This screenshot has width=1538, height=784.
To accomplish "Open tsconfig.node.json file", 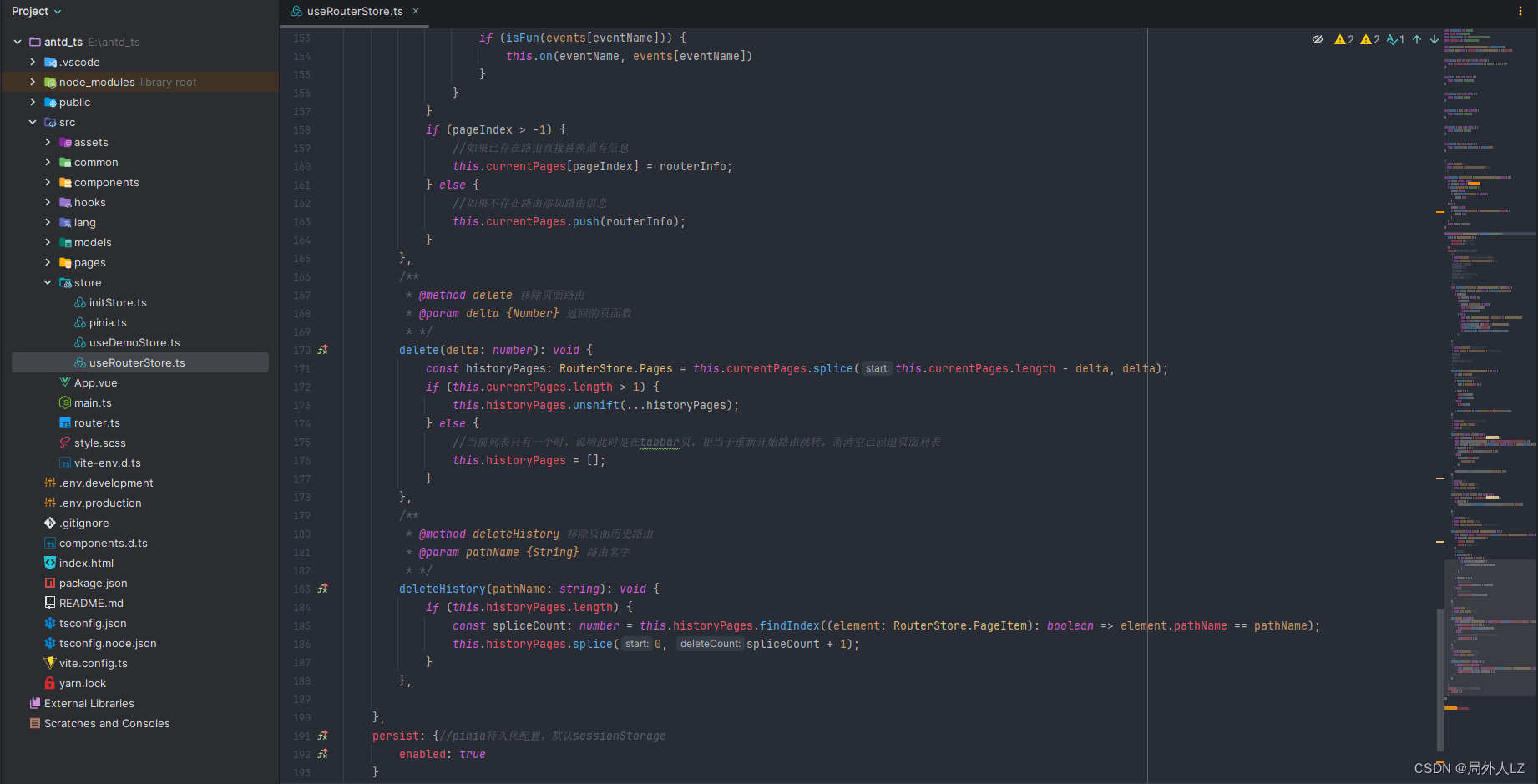I will pos(108,643).
